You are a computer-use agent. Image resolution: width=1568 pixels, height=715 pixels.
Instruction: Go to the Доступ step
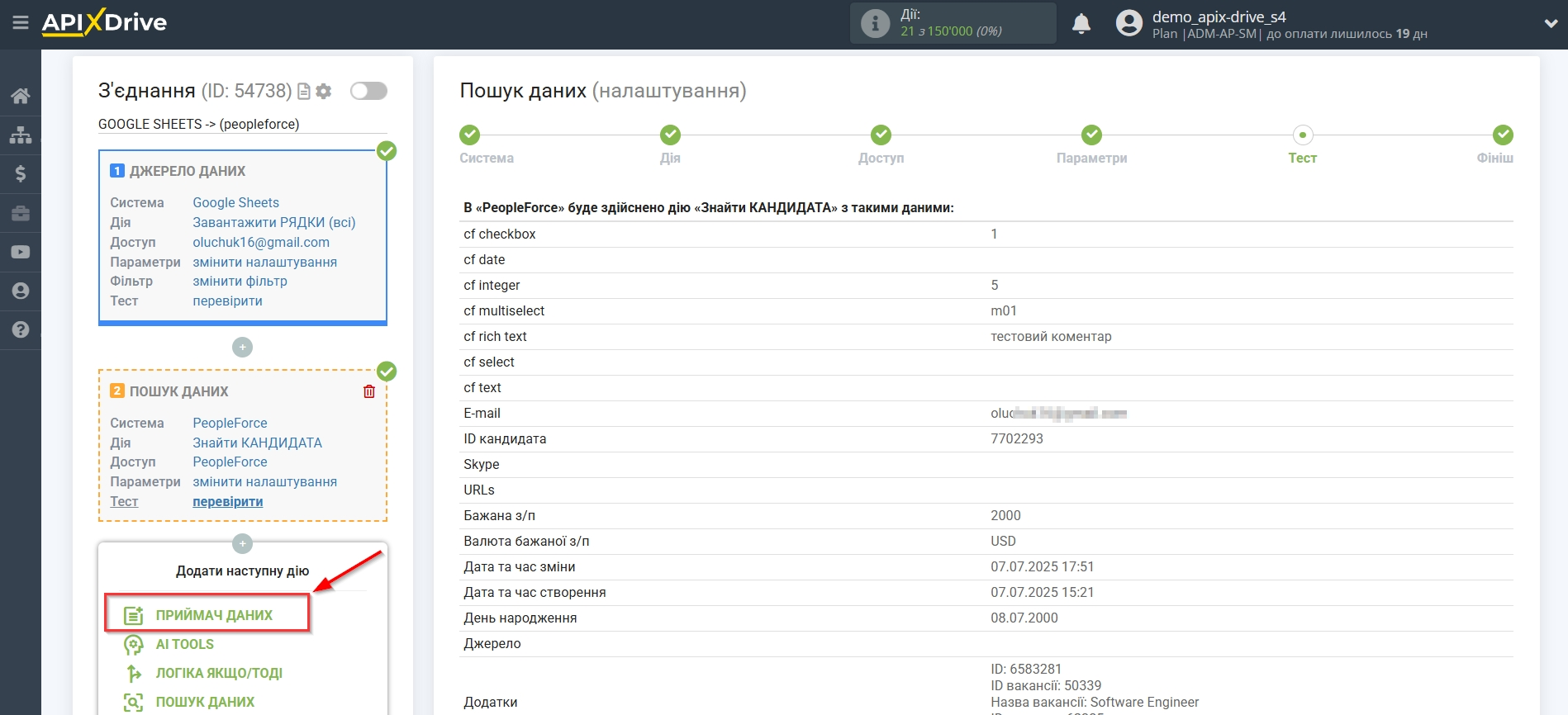[881, 144]
